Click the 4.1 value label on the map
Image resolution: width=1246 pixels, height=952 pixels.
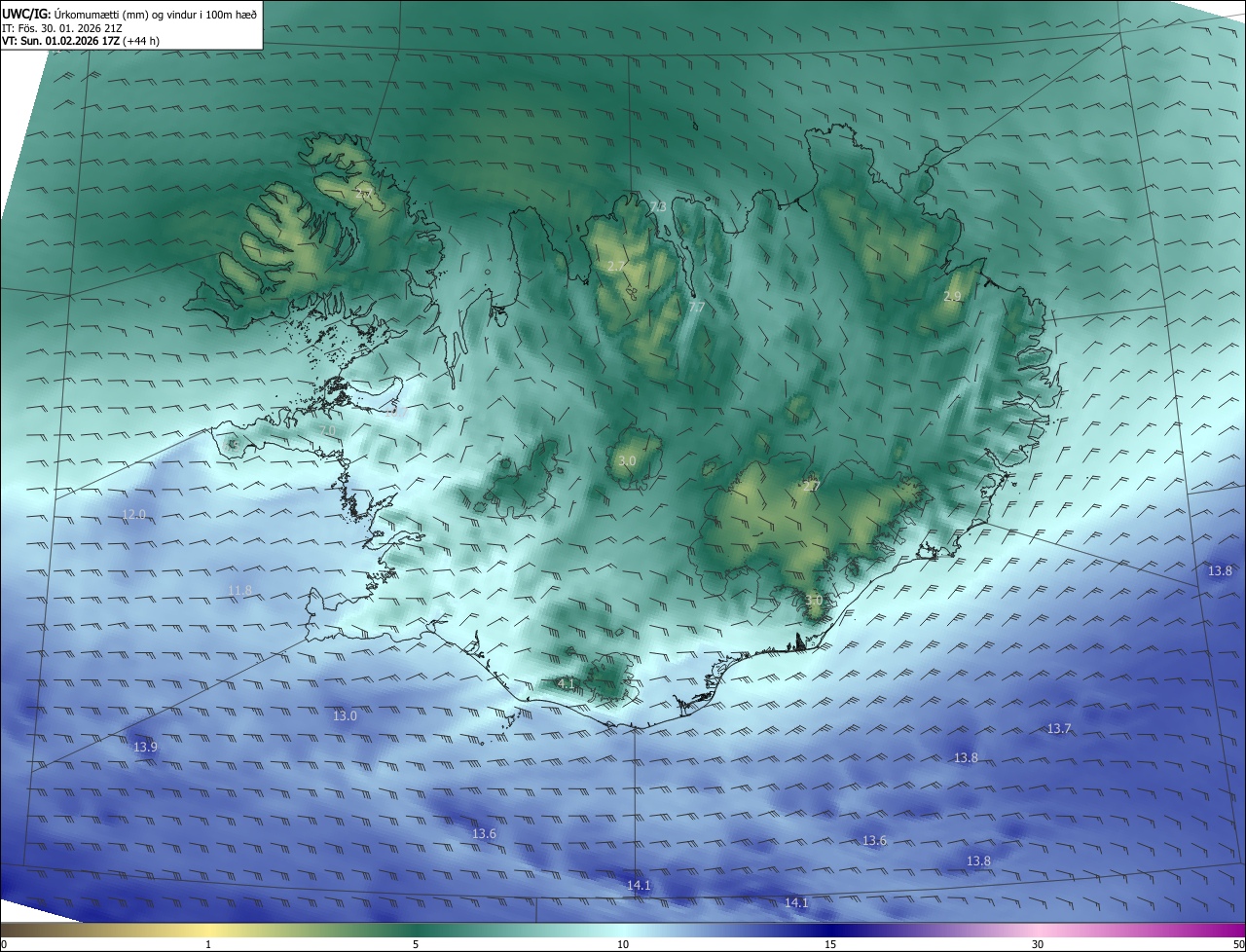coord(566,683)
